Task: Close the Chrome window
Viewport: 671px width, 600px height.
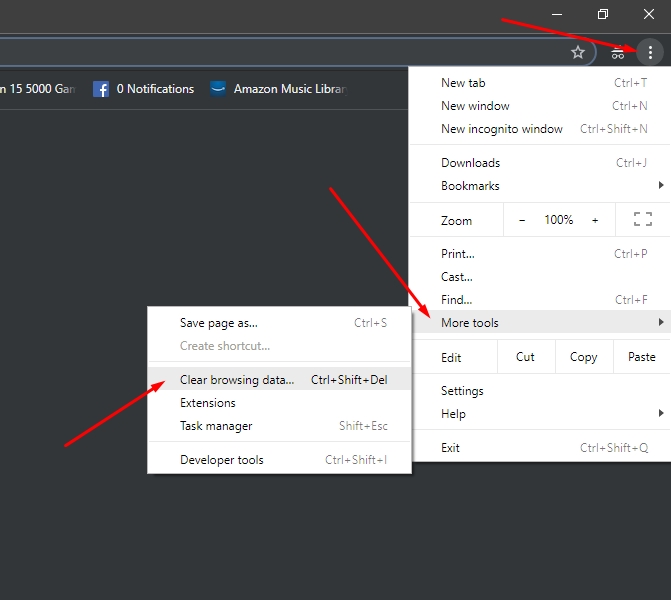Action: (648, 14)
